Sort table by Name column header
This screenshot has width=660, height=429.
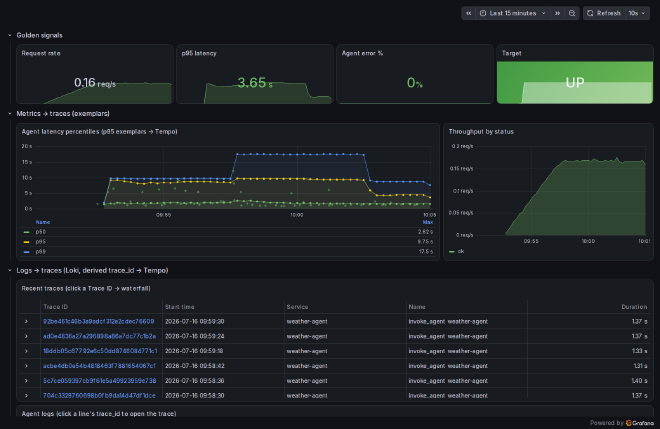pos(417,307)
